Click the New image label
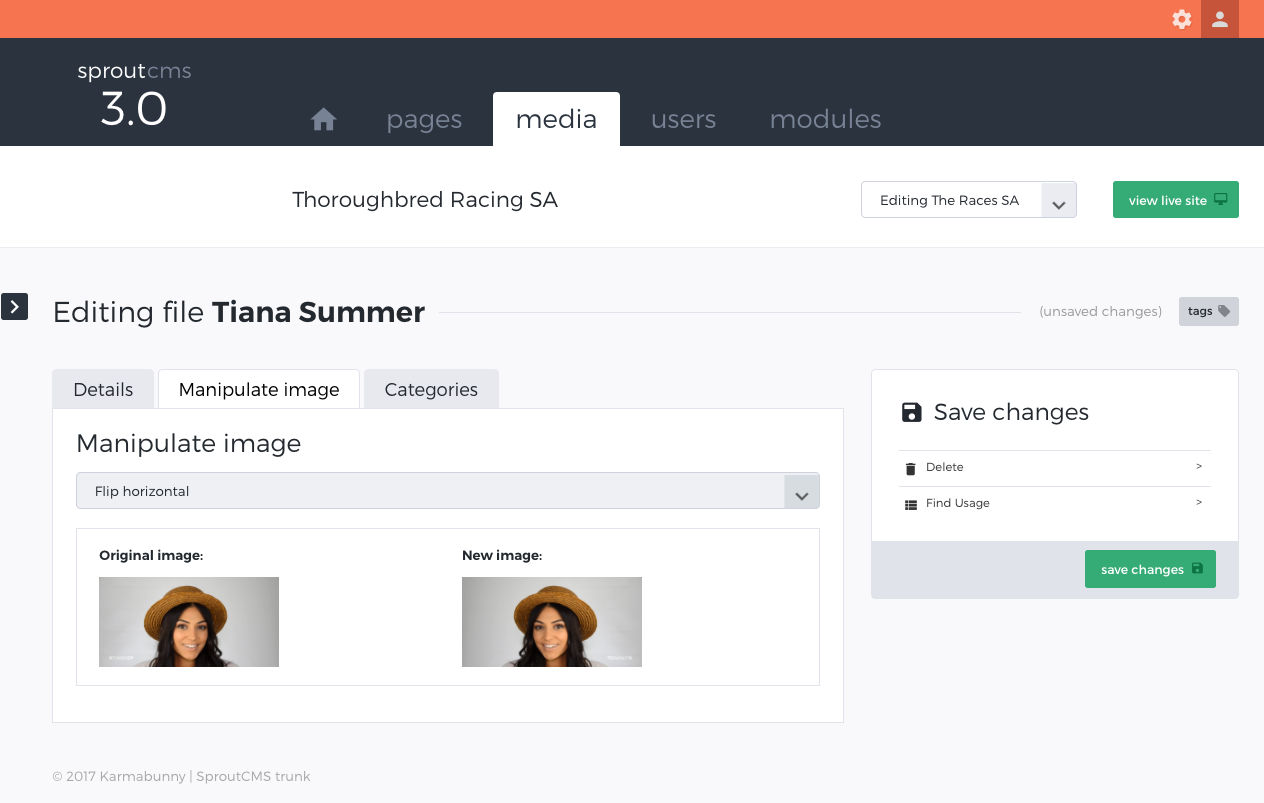This screenshot has height=803, width=1264. coord(502,555)
